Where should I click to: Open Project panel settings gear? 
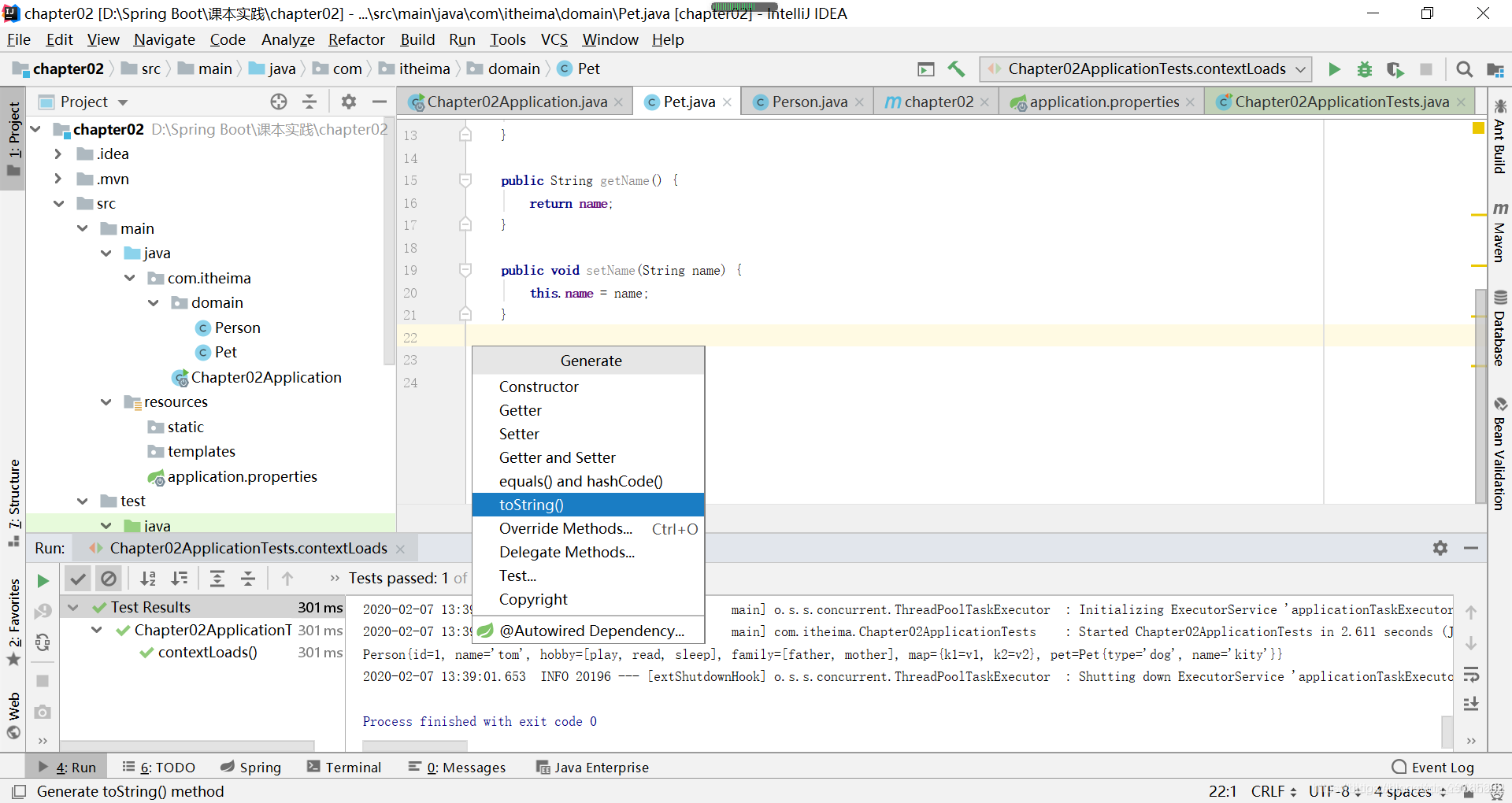coord(349,102)
